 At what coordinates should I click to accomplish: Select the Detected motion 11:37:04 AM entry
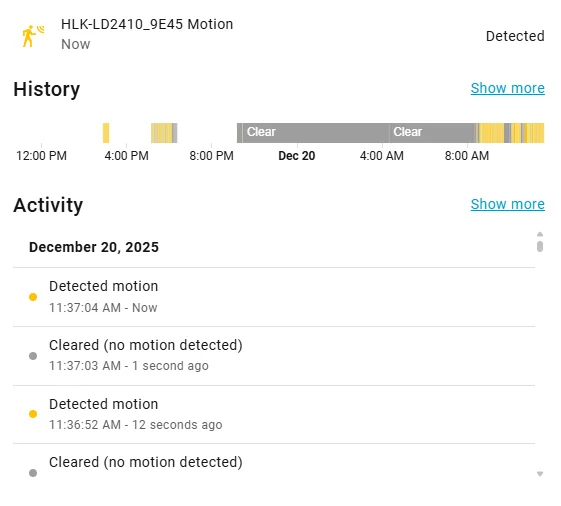click(274, 297)
